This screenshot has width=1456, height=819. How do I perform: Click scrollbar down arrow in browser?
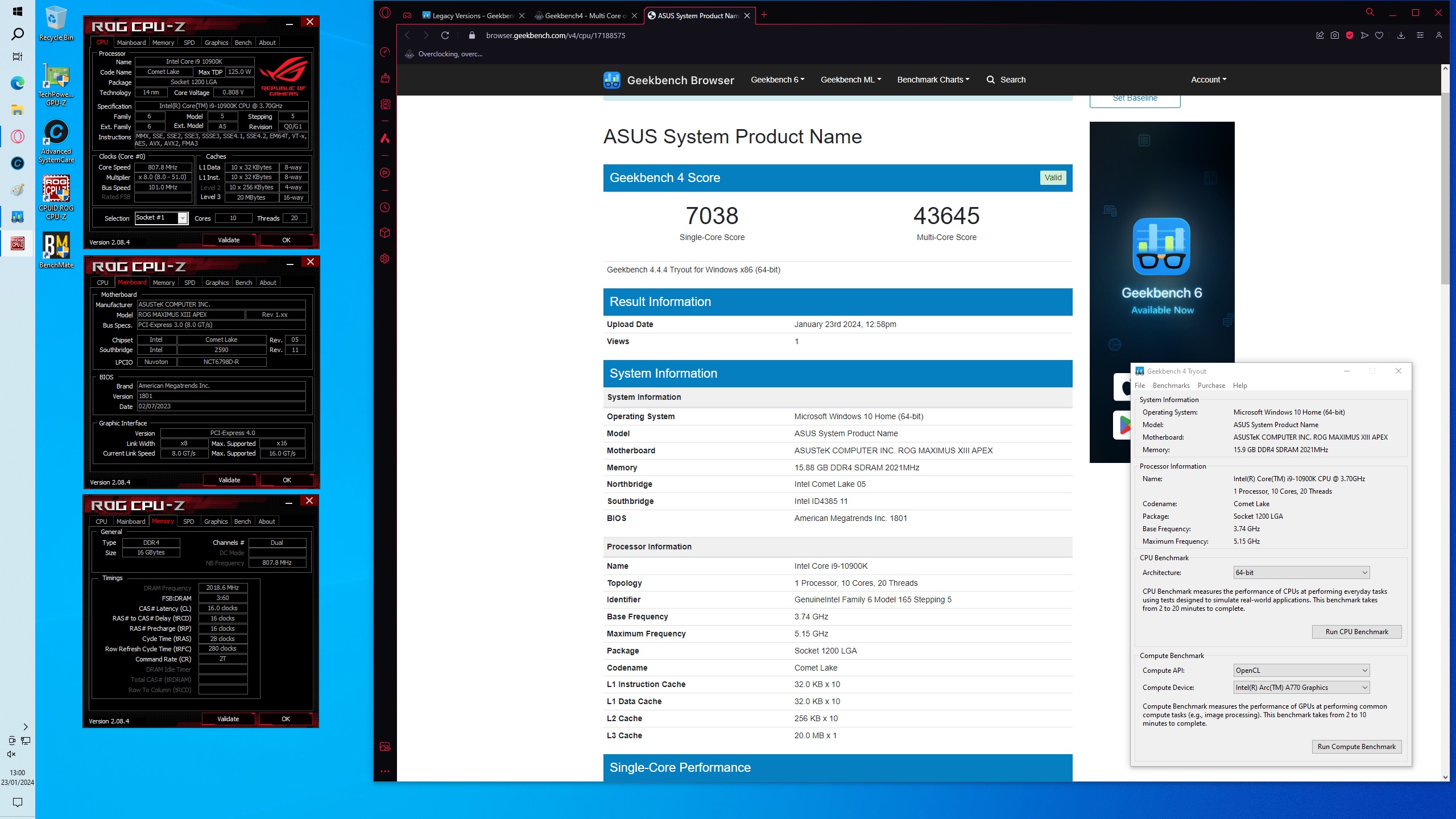1445,777
